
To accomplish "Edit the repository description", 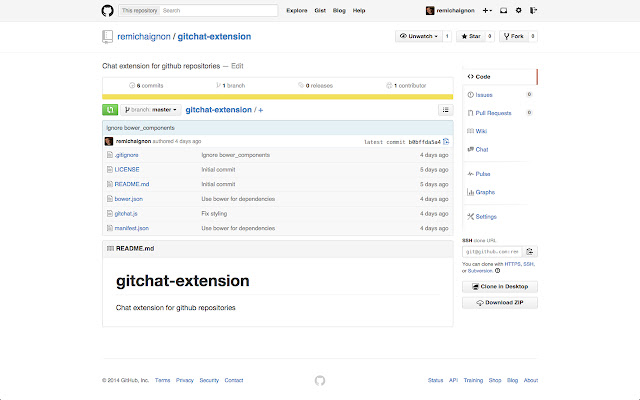I will (237, 66).
